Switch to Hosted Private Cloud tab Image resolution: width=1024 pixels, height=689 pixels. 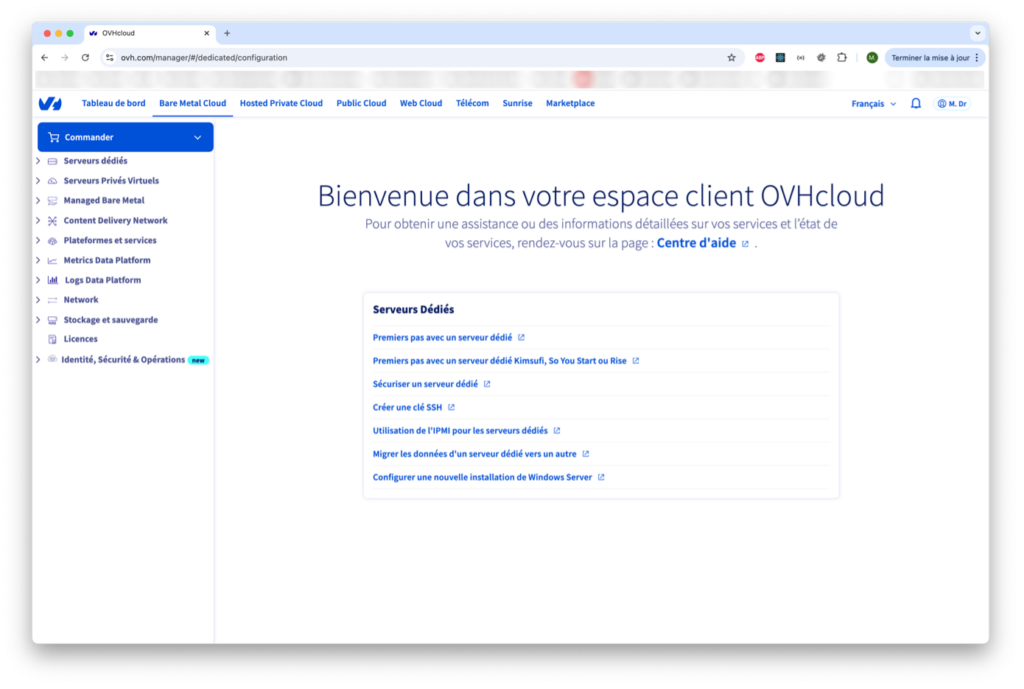(281, 103)
